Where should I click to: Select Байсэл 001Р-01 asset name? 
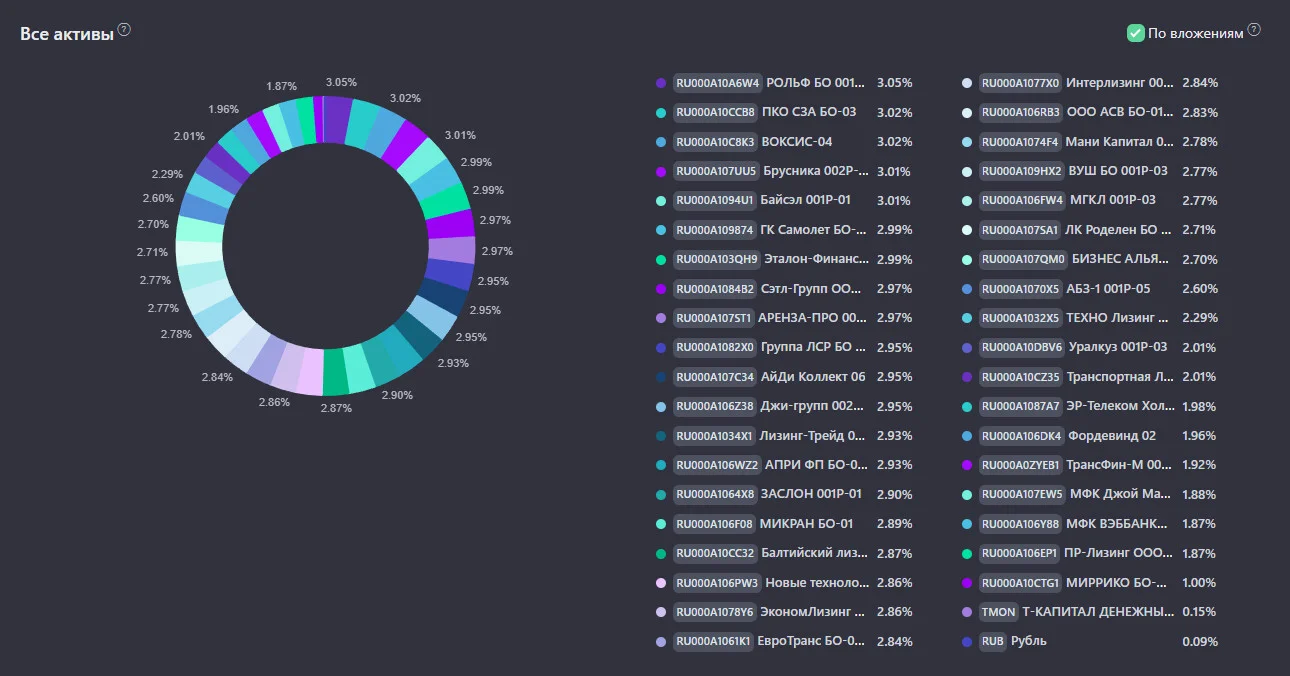pyautogui.click(x=806, y=201)
